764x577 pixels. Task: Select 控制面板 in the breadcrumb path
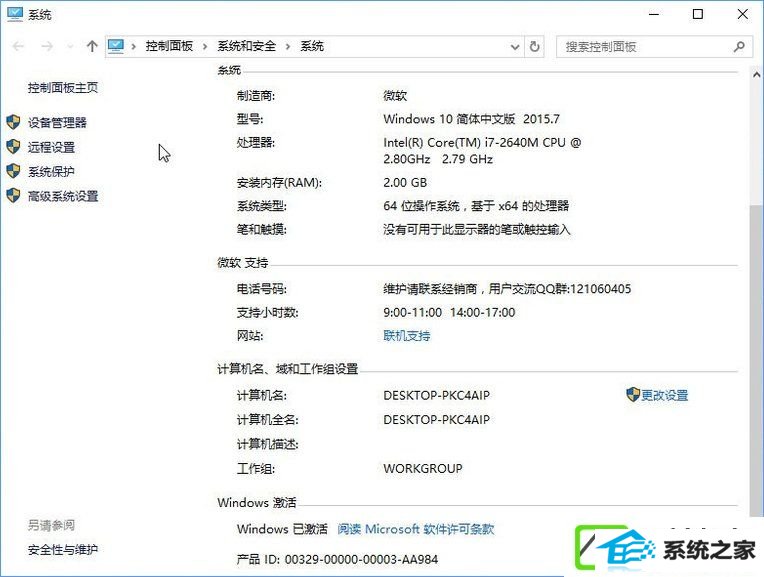click(169, 46)
